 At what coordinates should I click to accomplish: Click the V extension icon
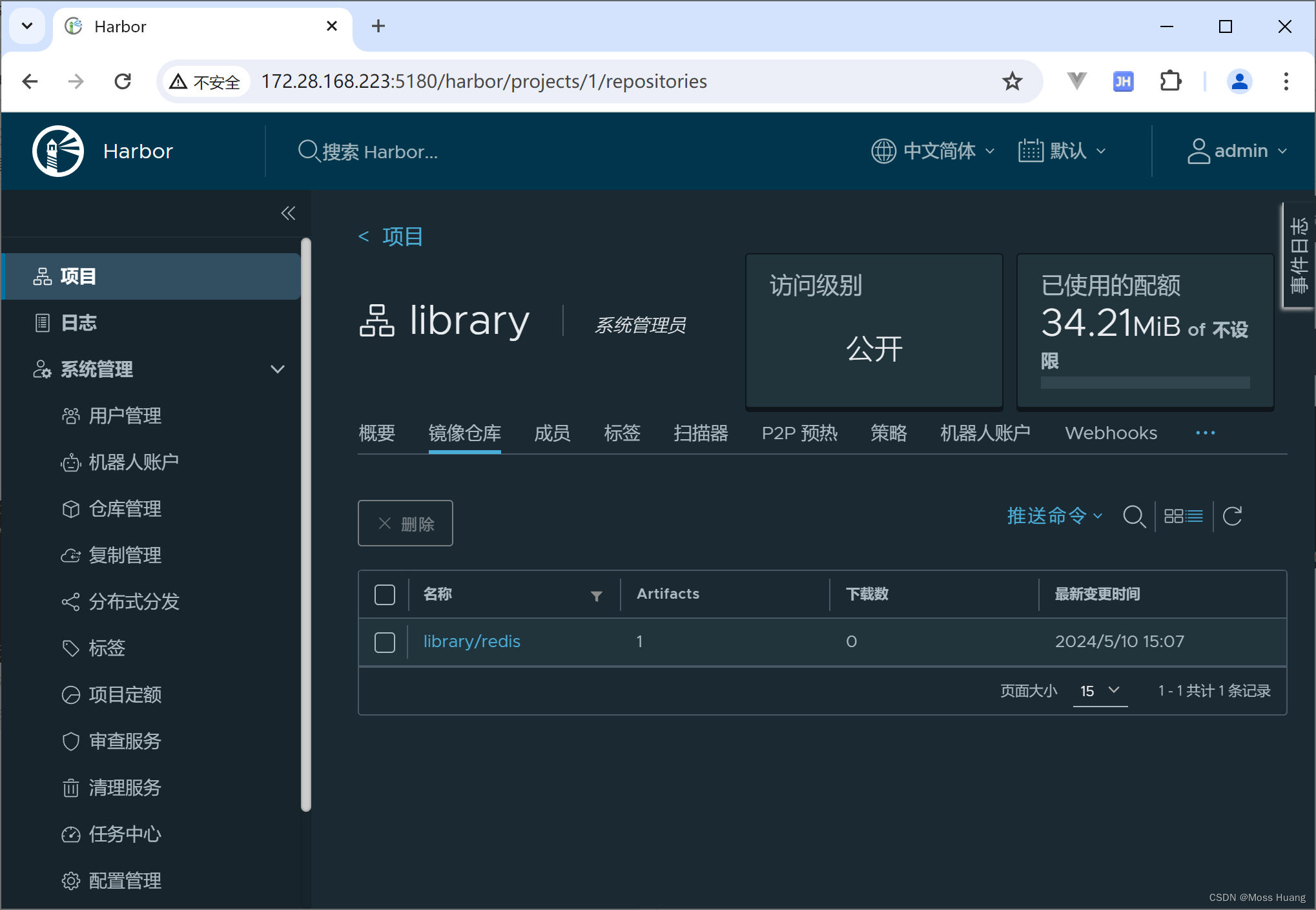coord(1076,81)
